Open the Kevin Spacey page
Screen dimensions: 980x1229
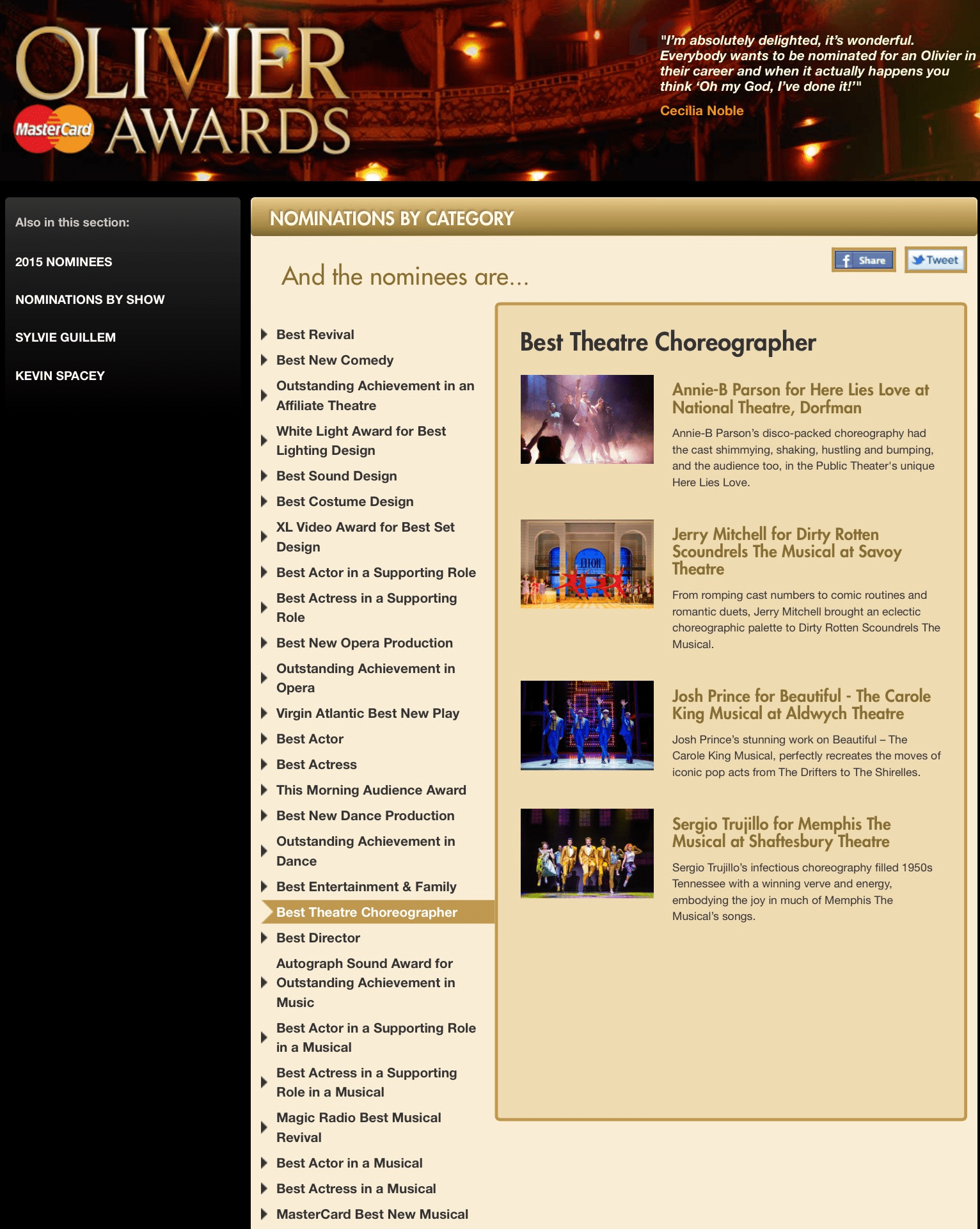point(59,376)
